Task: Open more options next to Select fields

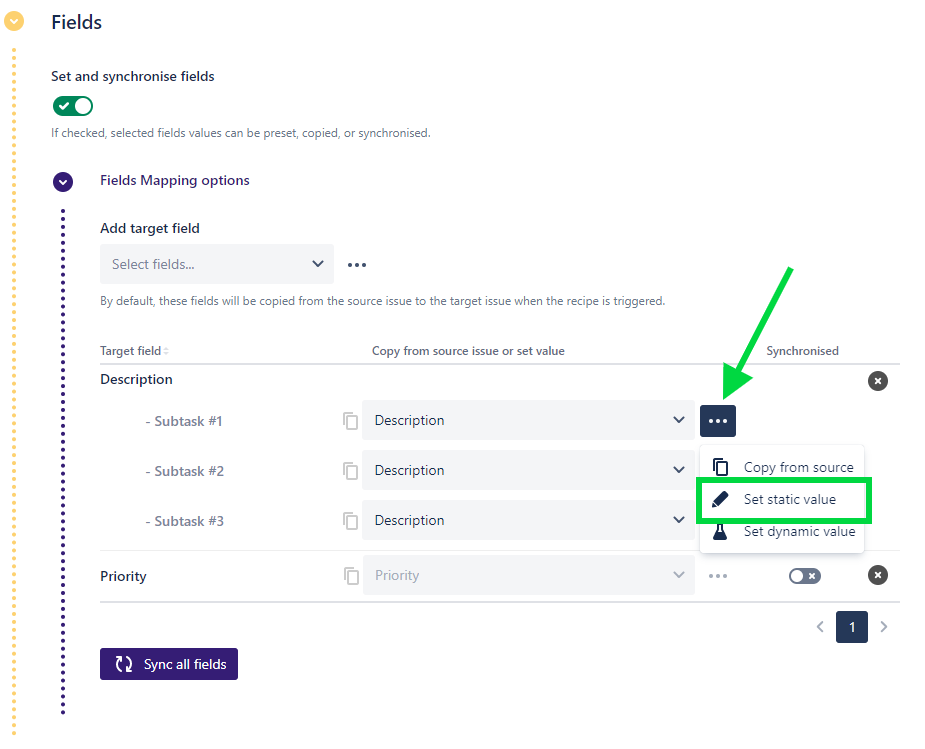Action: (x=357, y=265)
